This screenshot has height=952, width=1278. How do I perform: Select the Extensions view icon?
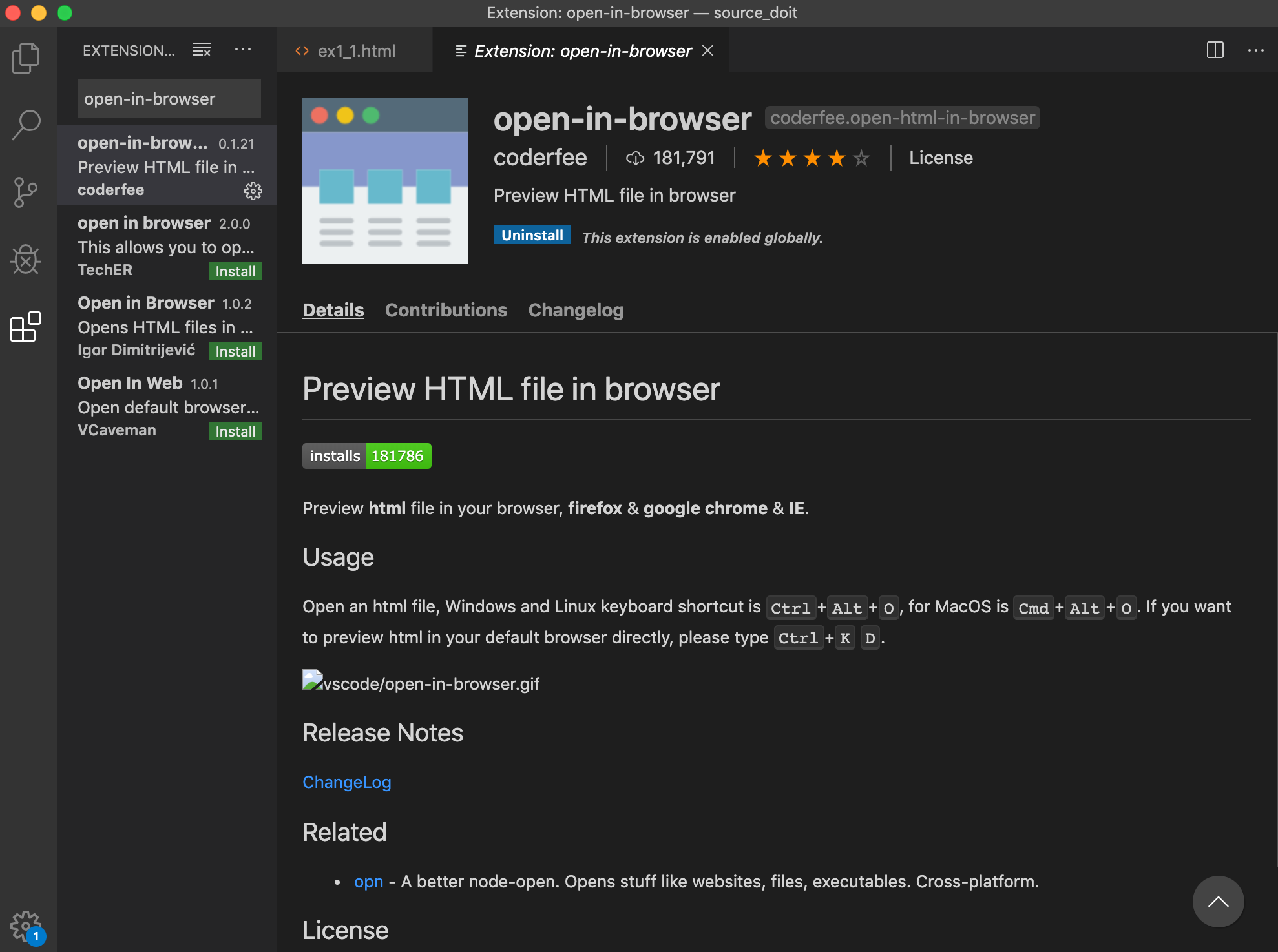tap(26, 327)
